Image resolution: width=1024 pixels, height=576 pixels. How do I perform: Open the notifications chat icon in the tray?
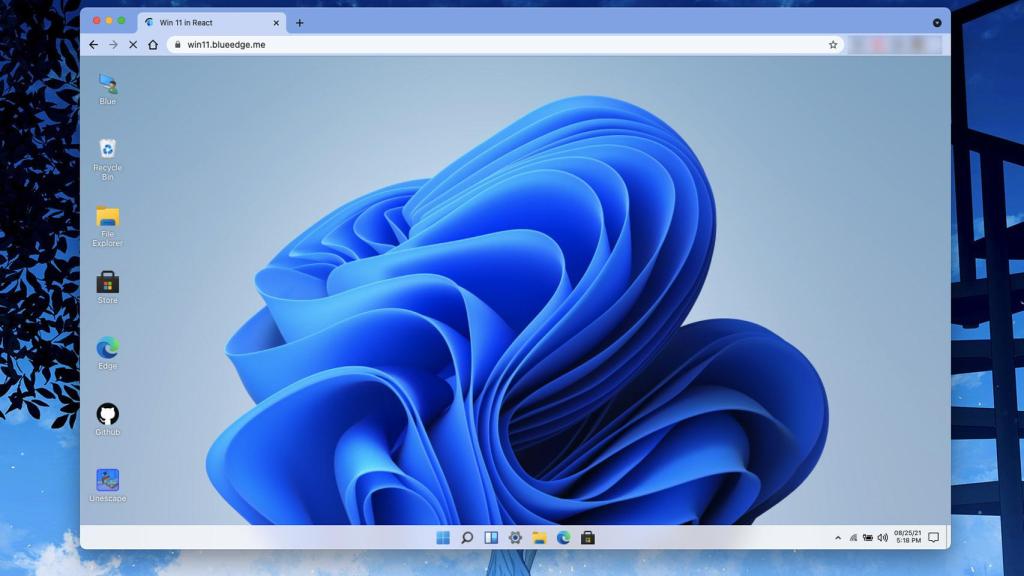(932, 538)
